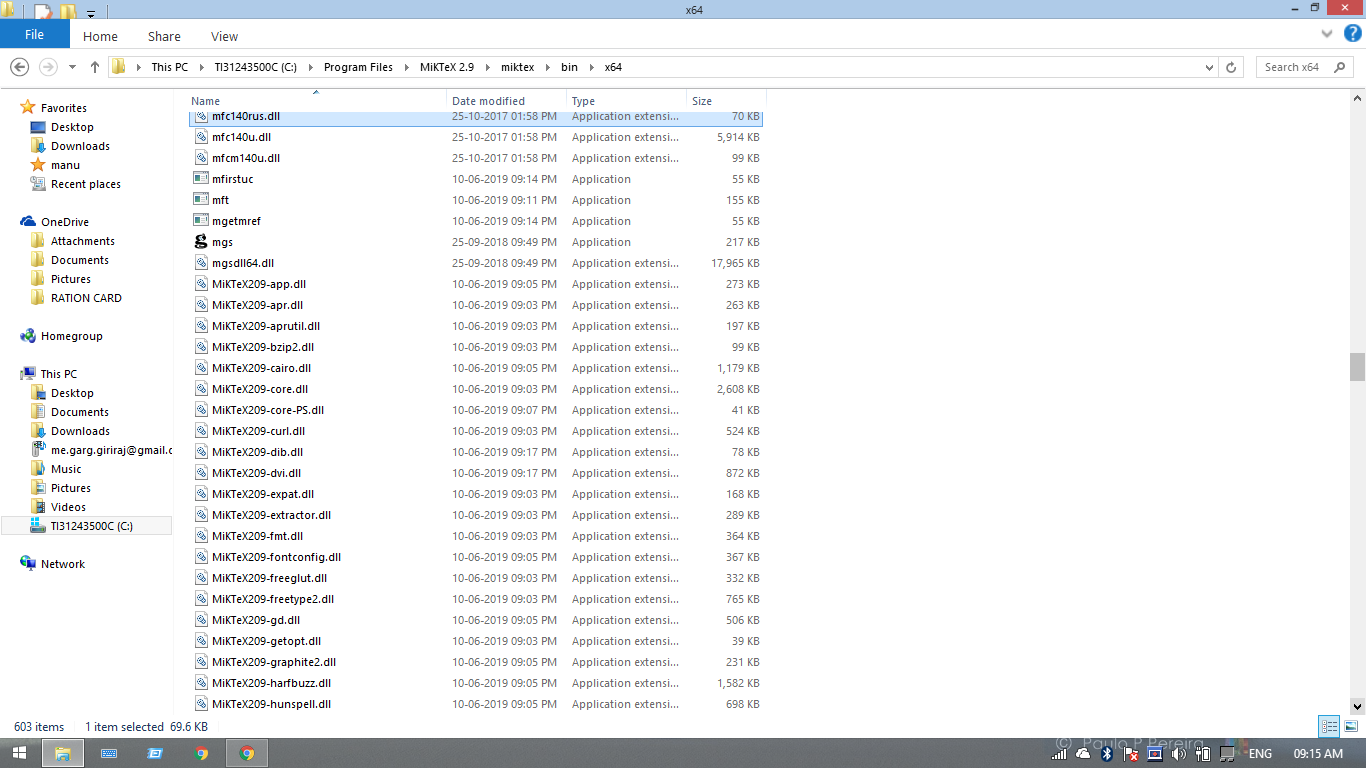Screen dimensions: 1366x768
Task: Open the Help question mark icon
Action: (1353, 33)
